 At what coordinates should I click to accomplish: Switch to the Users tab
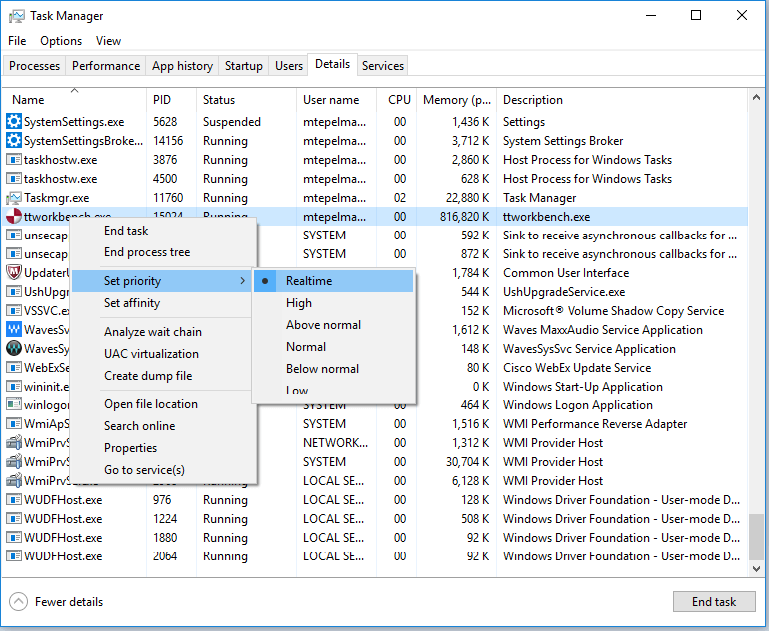tap(288, 66)
